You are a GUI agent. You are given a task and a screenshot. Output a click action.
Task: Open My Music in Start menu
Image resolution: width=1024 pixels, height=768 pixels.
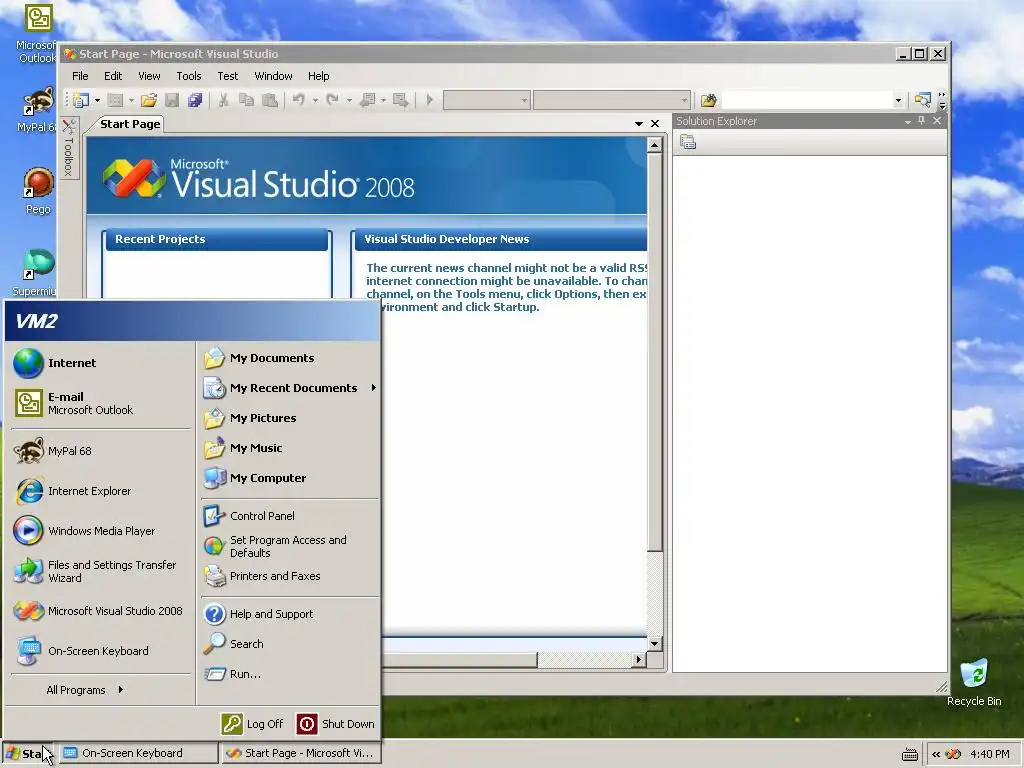[289, 448]
